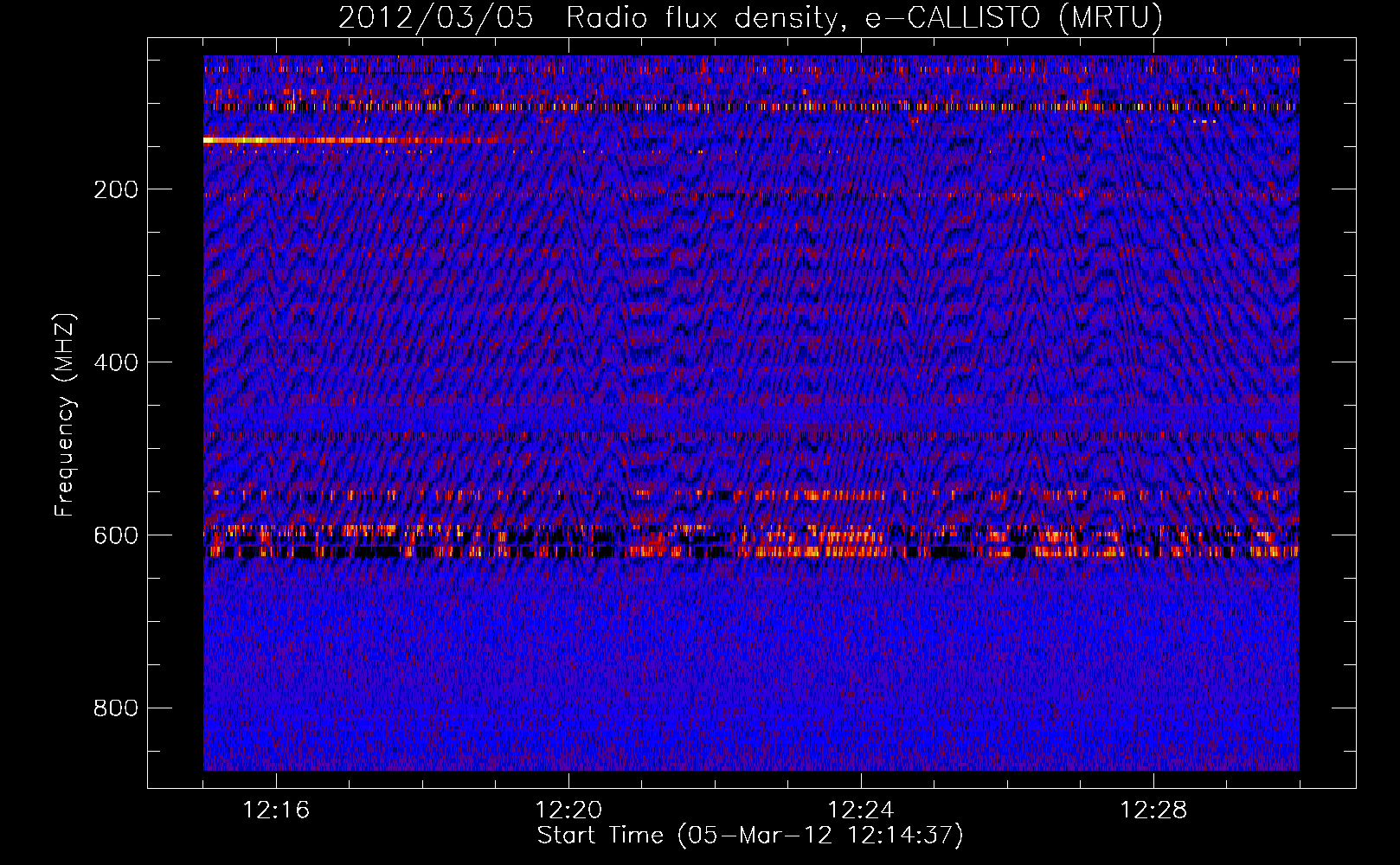The width and height of the screenshot is (1400, 865).
Task: Click the 400 frequency tick label
Action: pos(116,362)
